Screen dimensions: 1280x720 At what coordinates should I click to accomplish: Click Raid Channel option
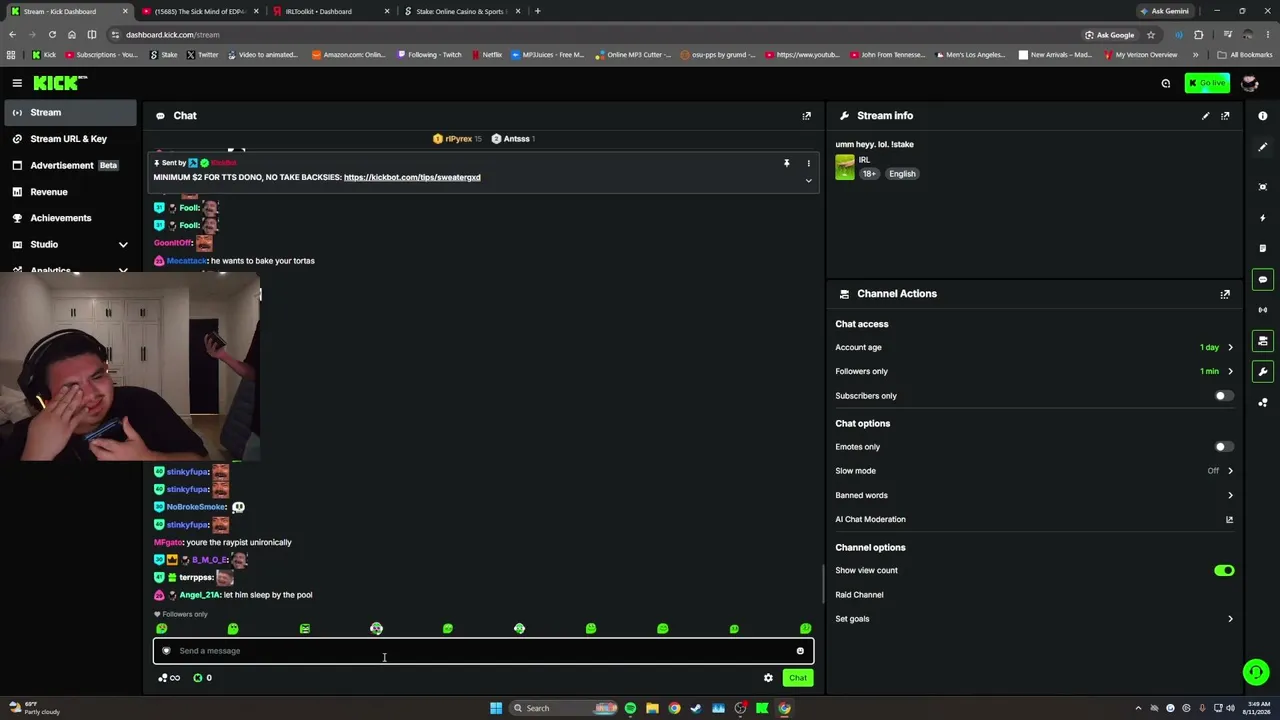859,595
